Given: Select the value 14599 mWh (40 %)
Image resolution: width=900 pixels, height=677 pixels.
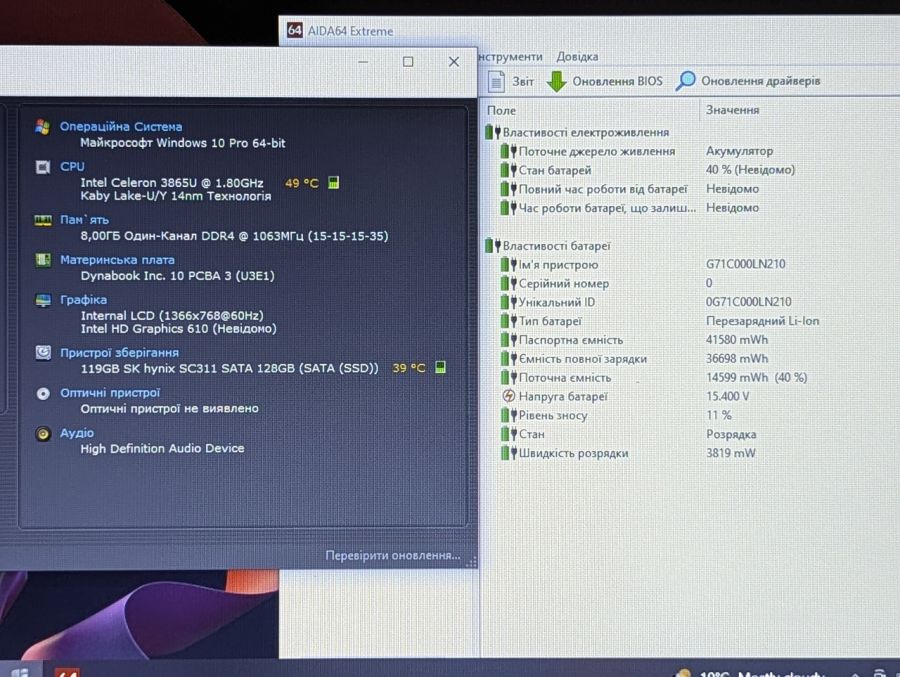Looking at the screenshot, I should [x=756, y=378].
